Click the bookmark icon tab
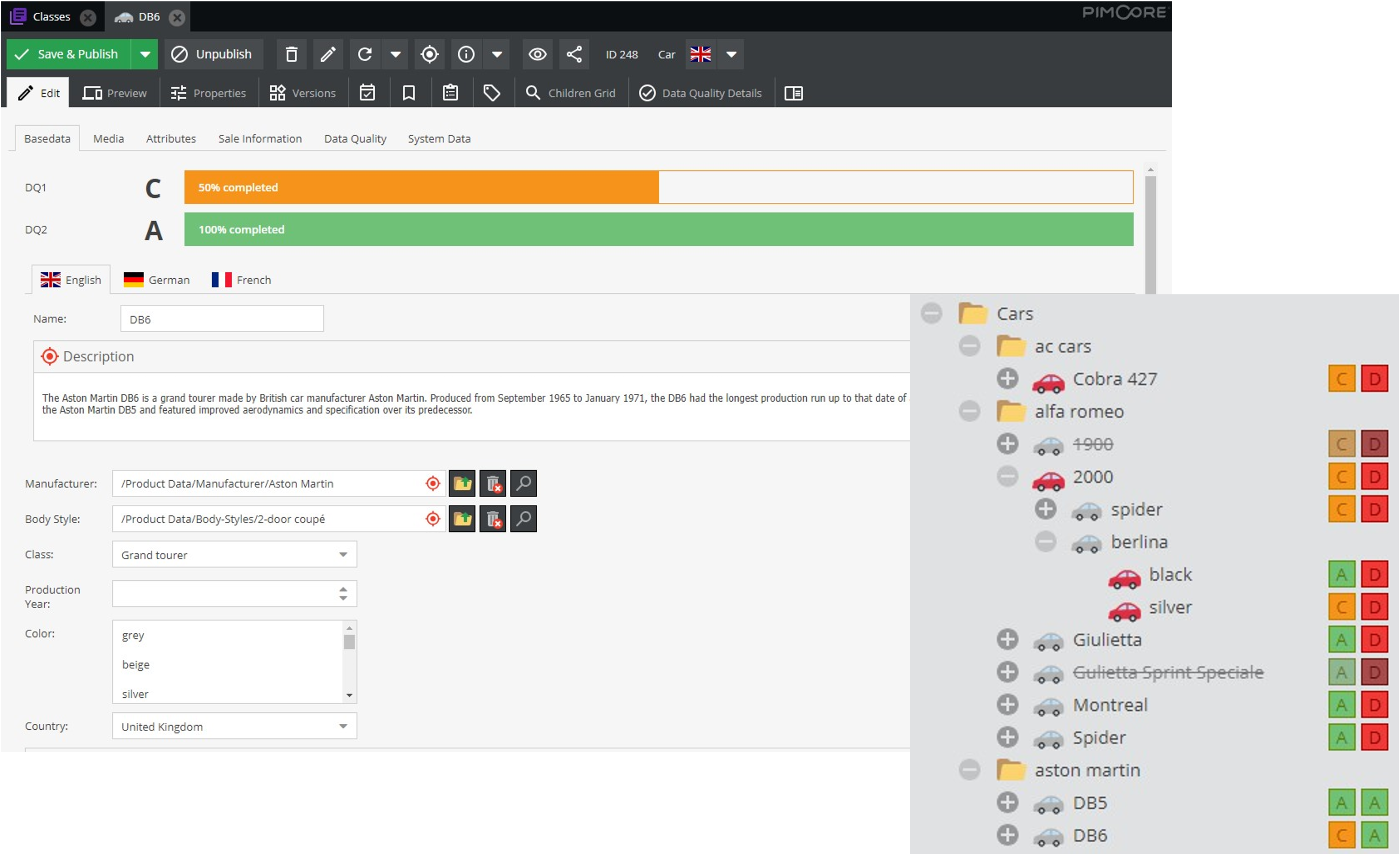 pos(409,93)
